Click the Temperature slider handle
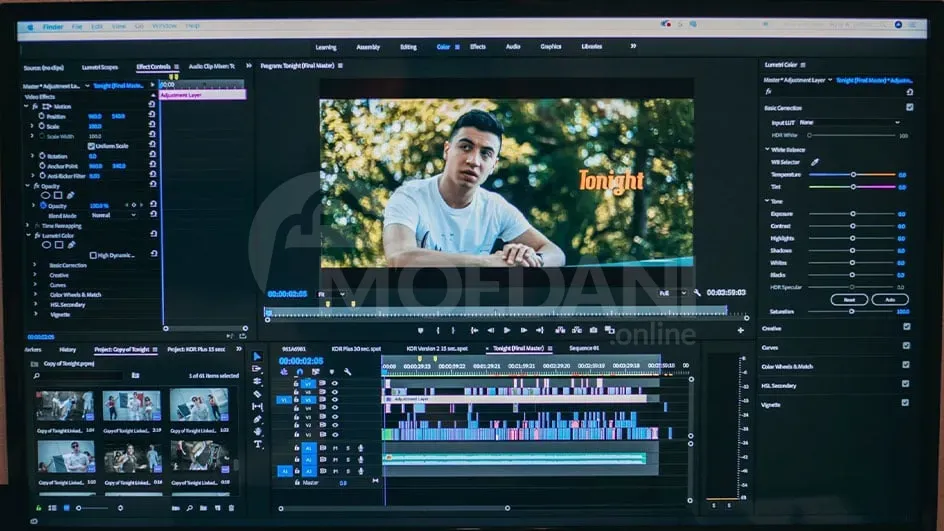This screenshot has height=531, width=944. (853, 174)
